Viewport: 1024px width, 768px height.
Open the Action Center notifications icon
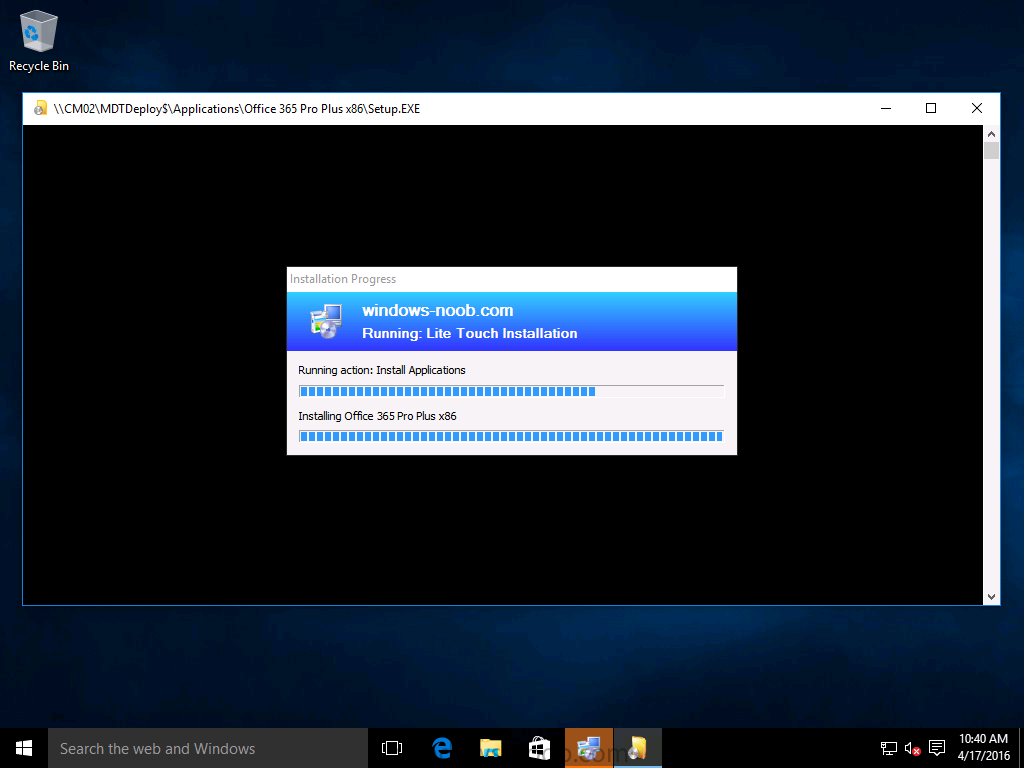pyautogui.click(x=937, y=748)
